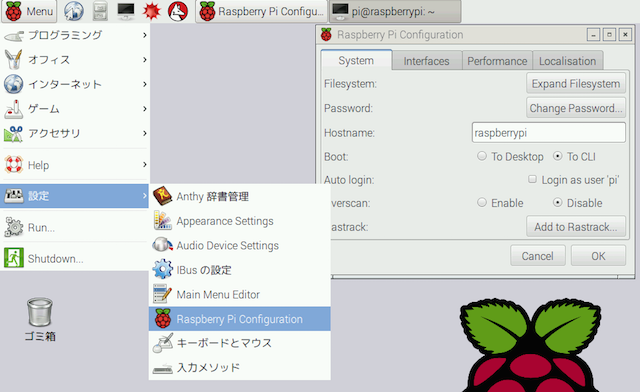Expand the ゲーム submenu arrow
Image resolution: width=640 pixels, height=392 pixels.
[144, 109]
